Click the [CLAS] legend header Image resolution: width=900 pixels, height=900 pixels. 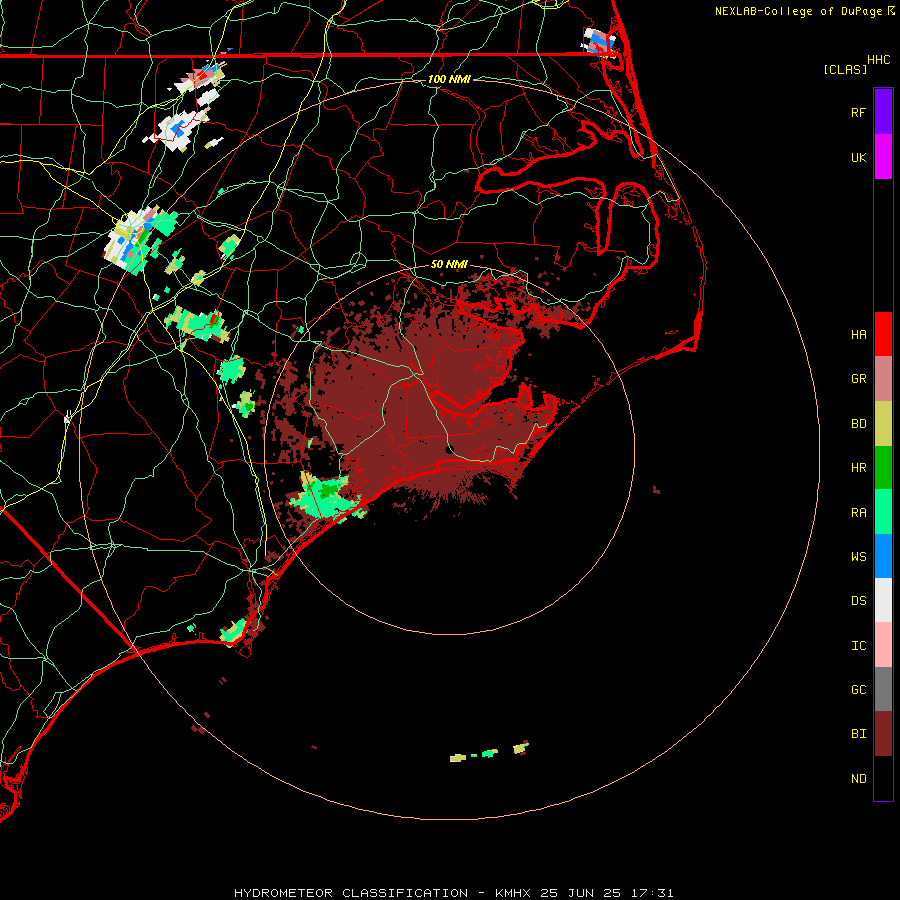pyautogui.click(x=845, y=69)
